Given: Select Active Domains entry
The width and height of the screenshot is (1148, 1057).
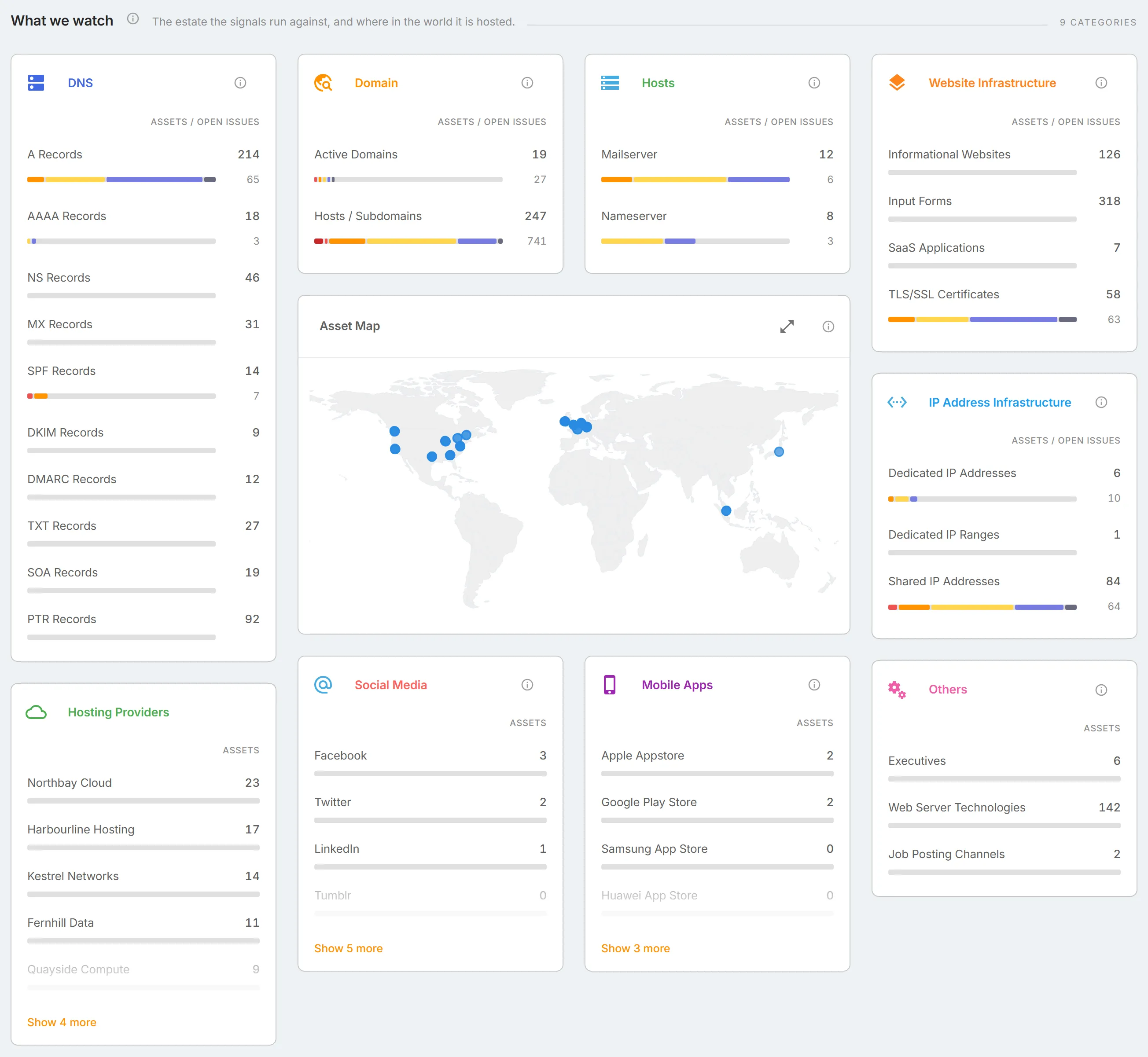Looking at the screenshot, I should click(430, 166).
